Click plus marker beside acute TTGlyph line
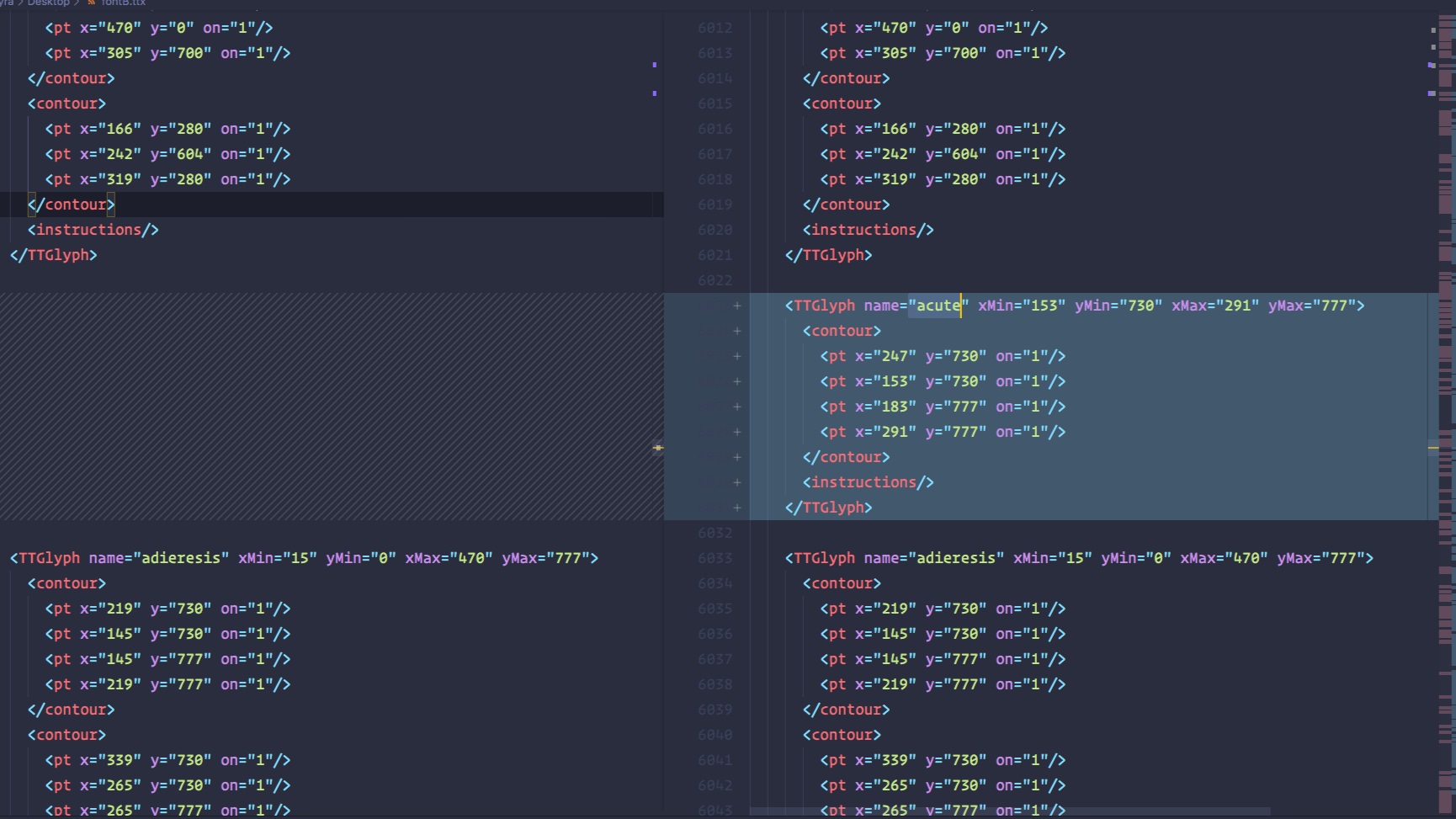Image resolution: width=1456 pixels, height=819 pixels. [x=737, y=306]
